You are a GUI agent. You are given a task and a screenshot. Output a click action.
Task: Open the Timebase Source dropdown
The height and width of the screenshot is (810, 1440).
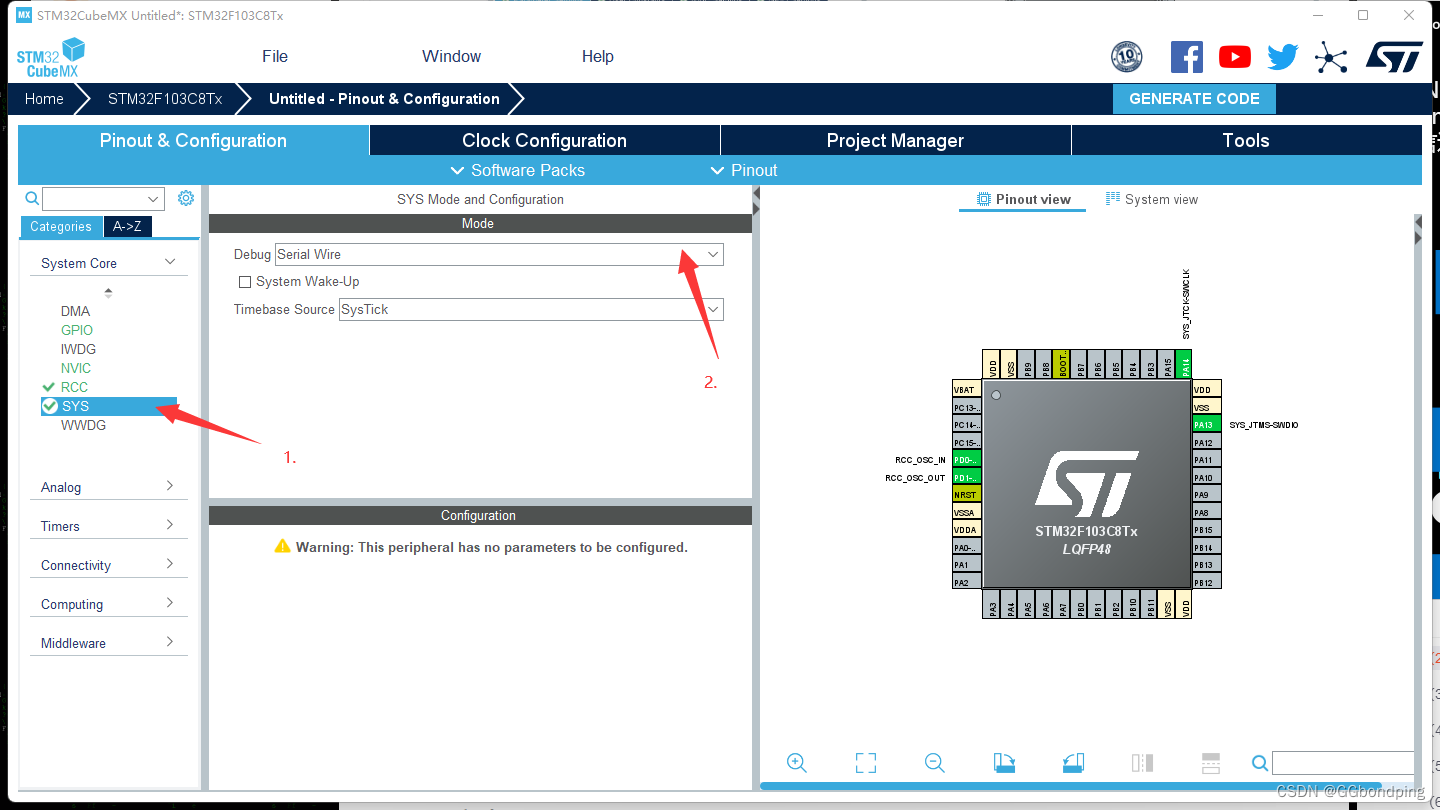coord(531,309)
